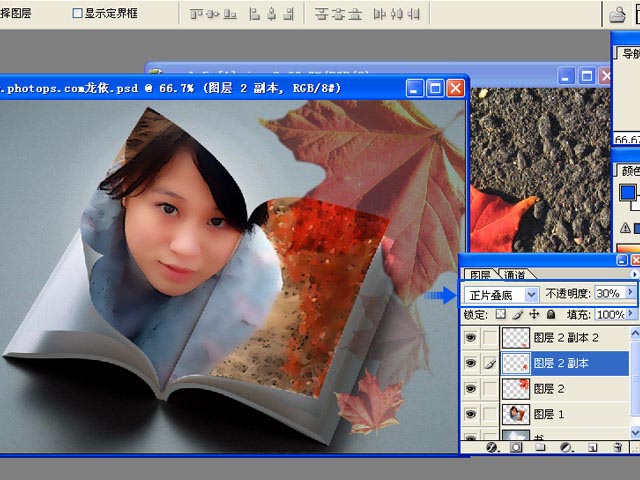Viewport: 640px width, 480px height.
Task: Select the 图层 2 副本 2 layer thumbnail
Action: (514, 339)
